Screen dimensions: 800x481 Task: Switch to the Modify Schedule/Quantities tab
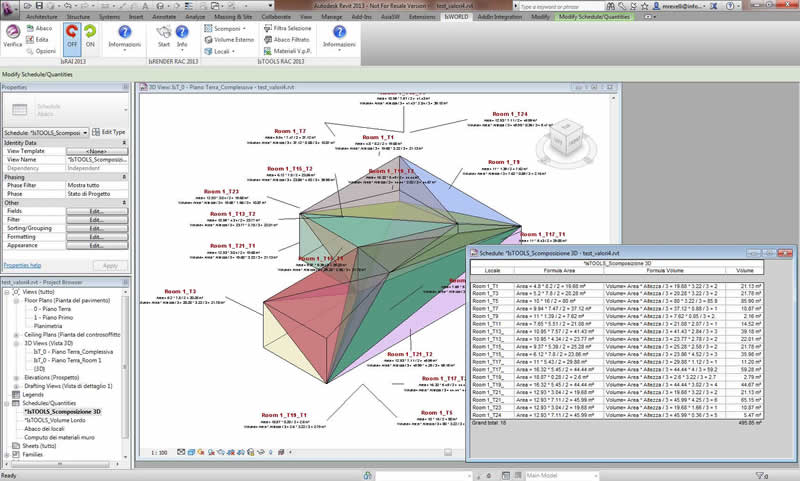pyautogui.click(x=594, y=17)
